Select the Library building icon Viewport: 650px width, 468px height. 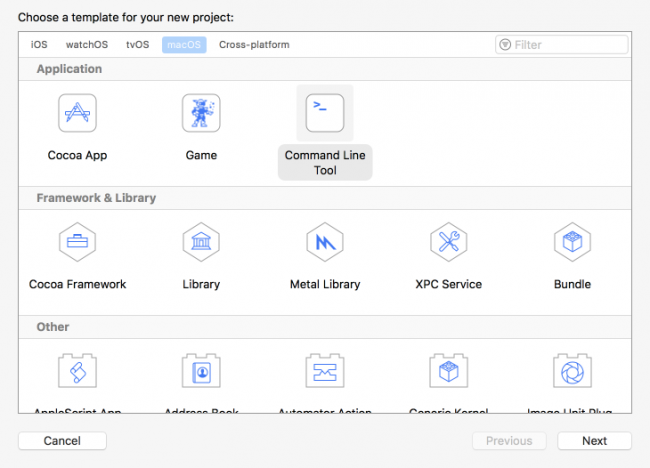pyautogui.click(x=201, y=242)
